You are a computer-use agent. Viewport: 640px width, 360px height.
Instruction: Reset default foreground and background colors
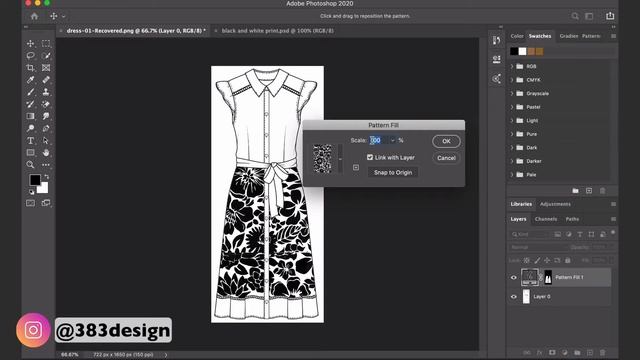click(32, 191)
